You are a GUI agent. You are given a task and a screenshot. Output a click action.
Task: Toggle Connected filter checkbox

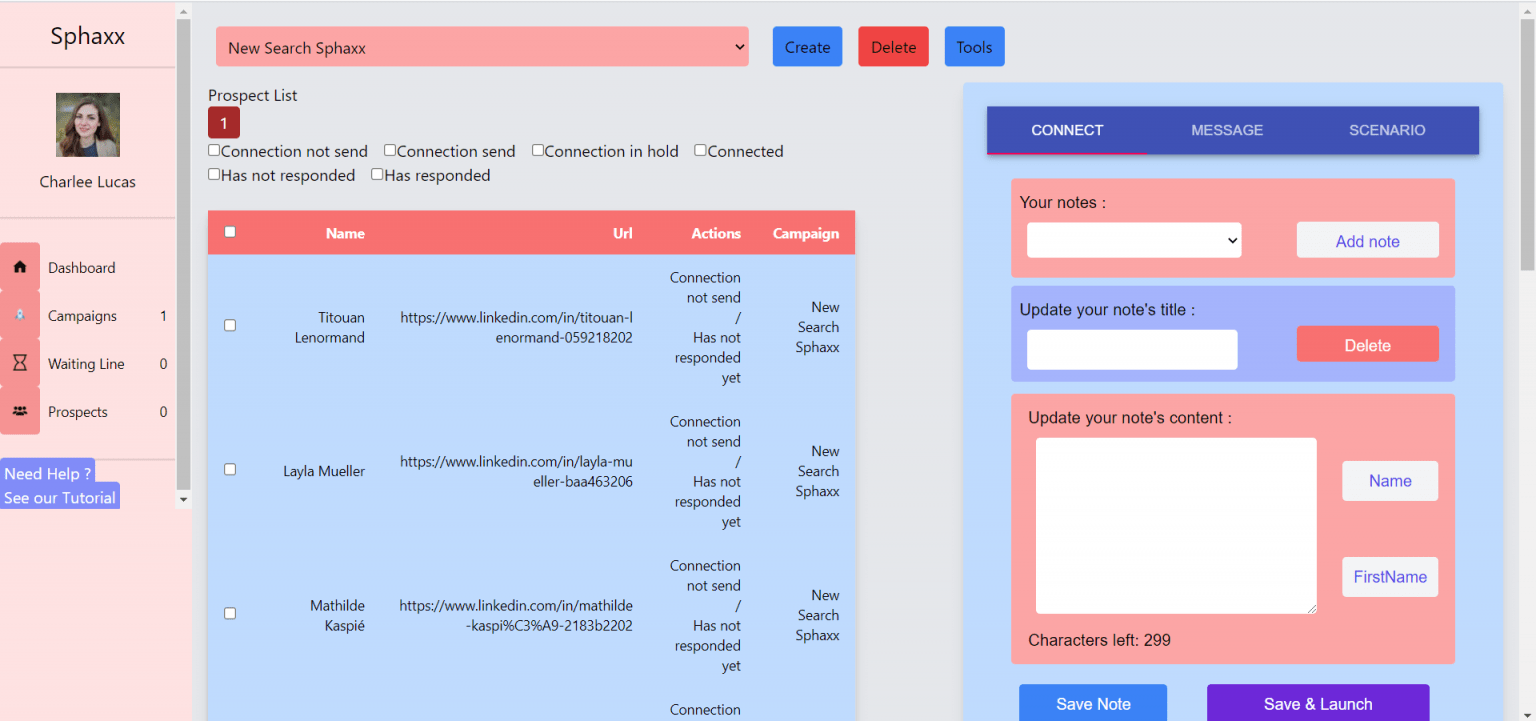(701, 150)
